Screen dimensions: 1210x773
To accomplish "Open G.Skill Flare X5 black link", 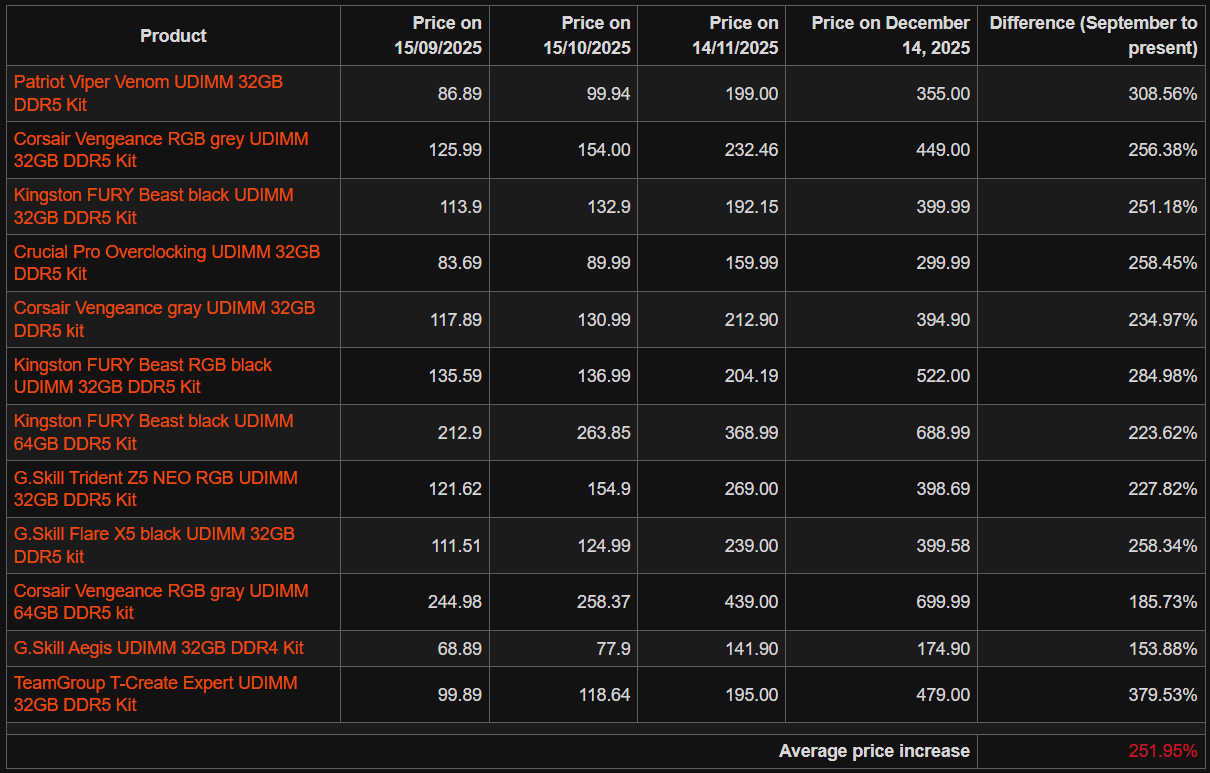I will point(154,535).
